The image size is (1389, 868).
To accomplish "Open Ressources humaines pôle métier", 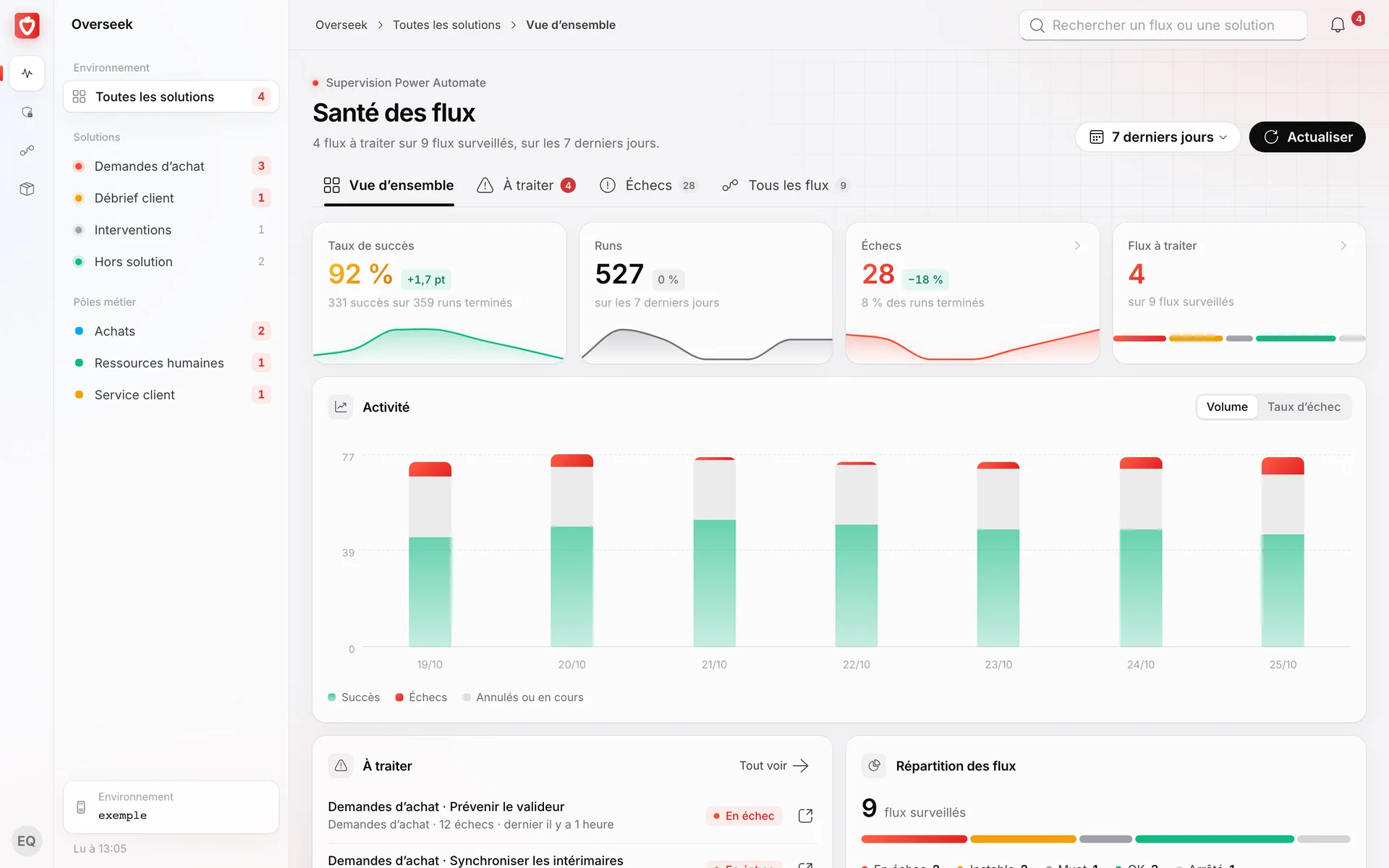I will 171,363.
